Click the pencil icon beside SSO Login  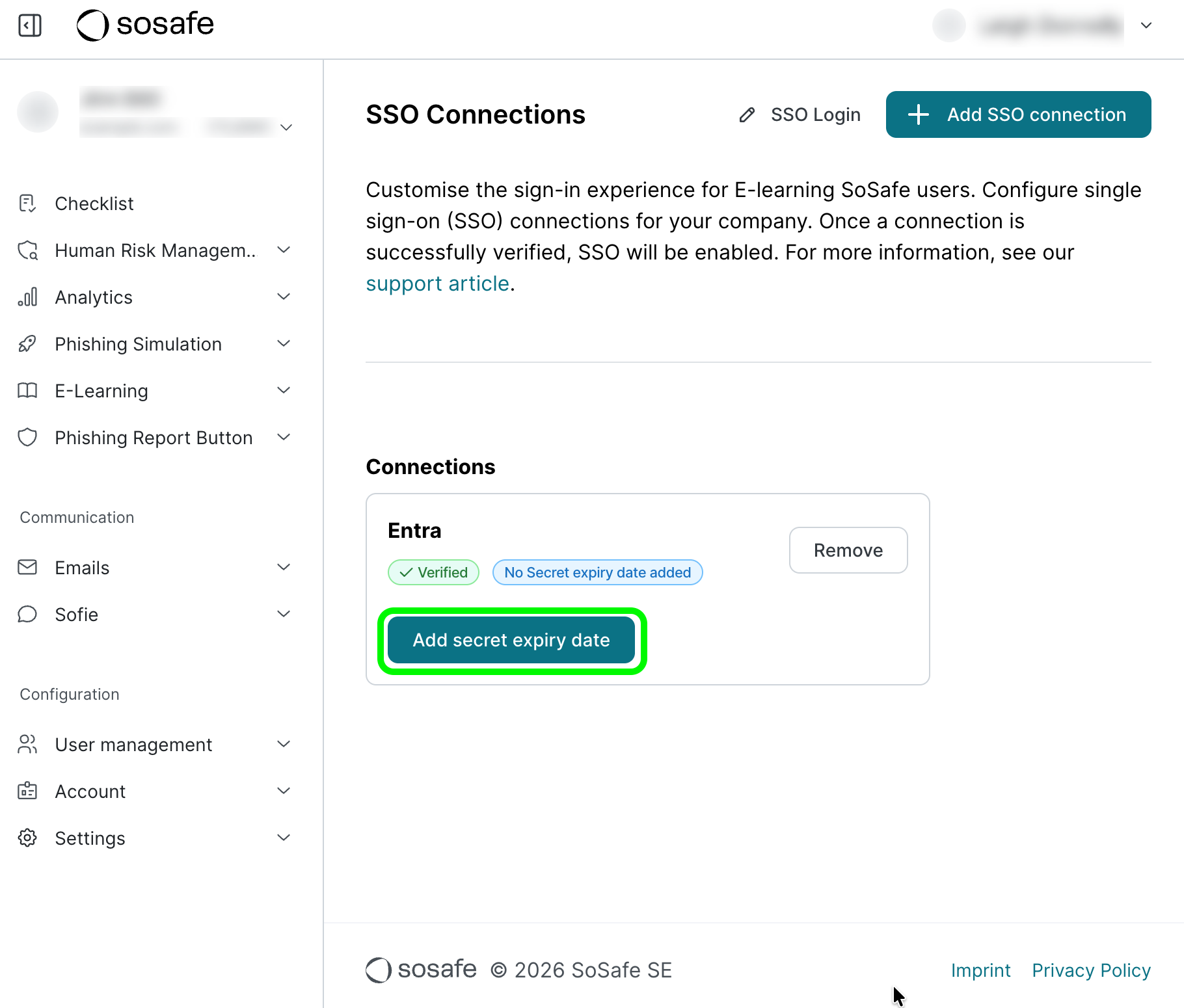[x=747, y=115]
